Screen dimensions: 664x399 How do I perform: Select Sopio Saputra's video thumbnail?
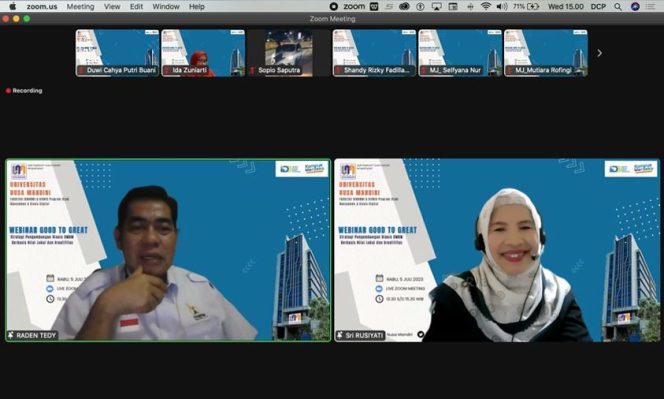[x=289, y=53]
